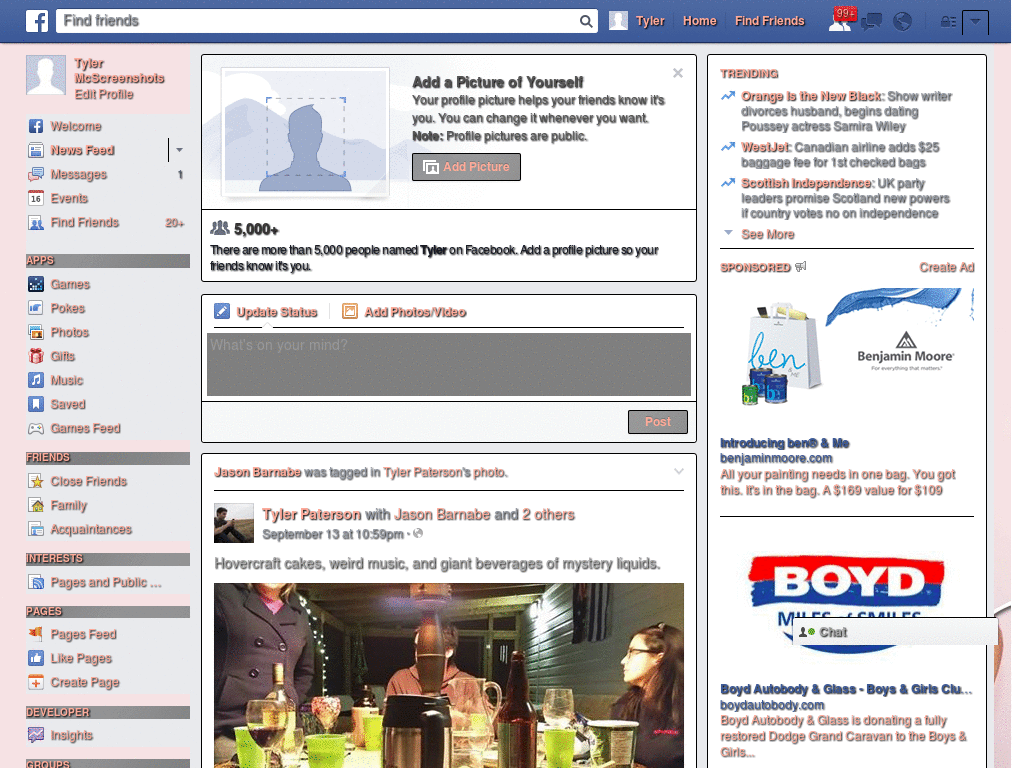The width and height of the screenshot is (1024, 768).
Task: Click the Facebook logo
Action: pos(36,20)
